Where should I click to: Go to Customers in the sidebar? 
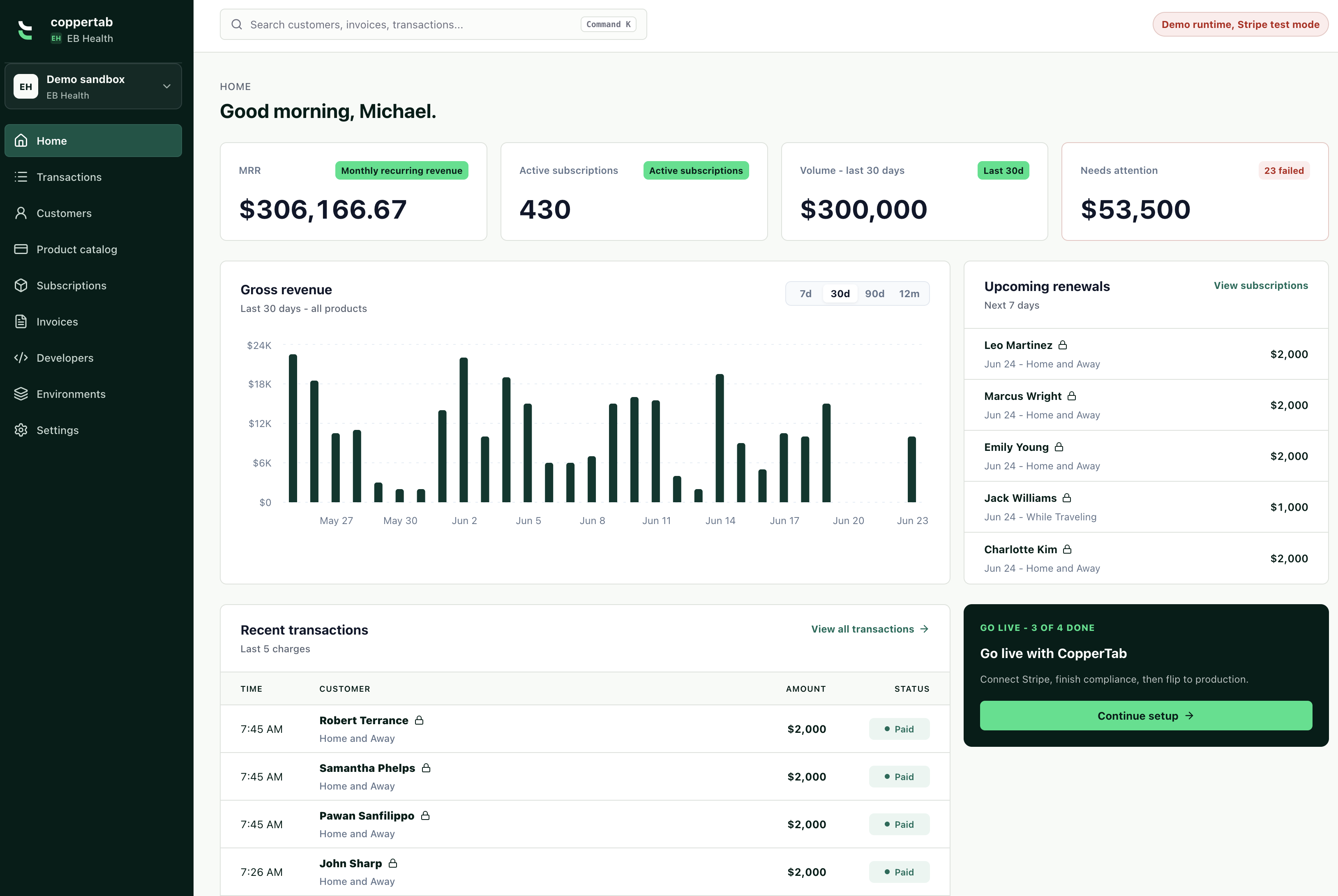pyautogui.click(x=93, y=213)
